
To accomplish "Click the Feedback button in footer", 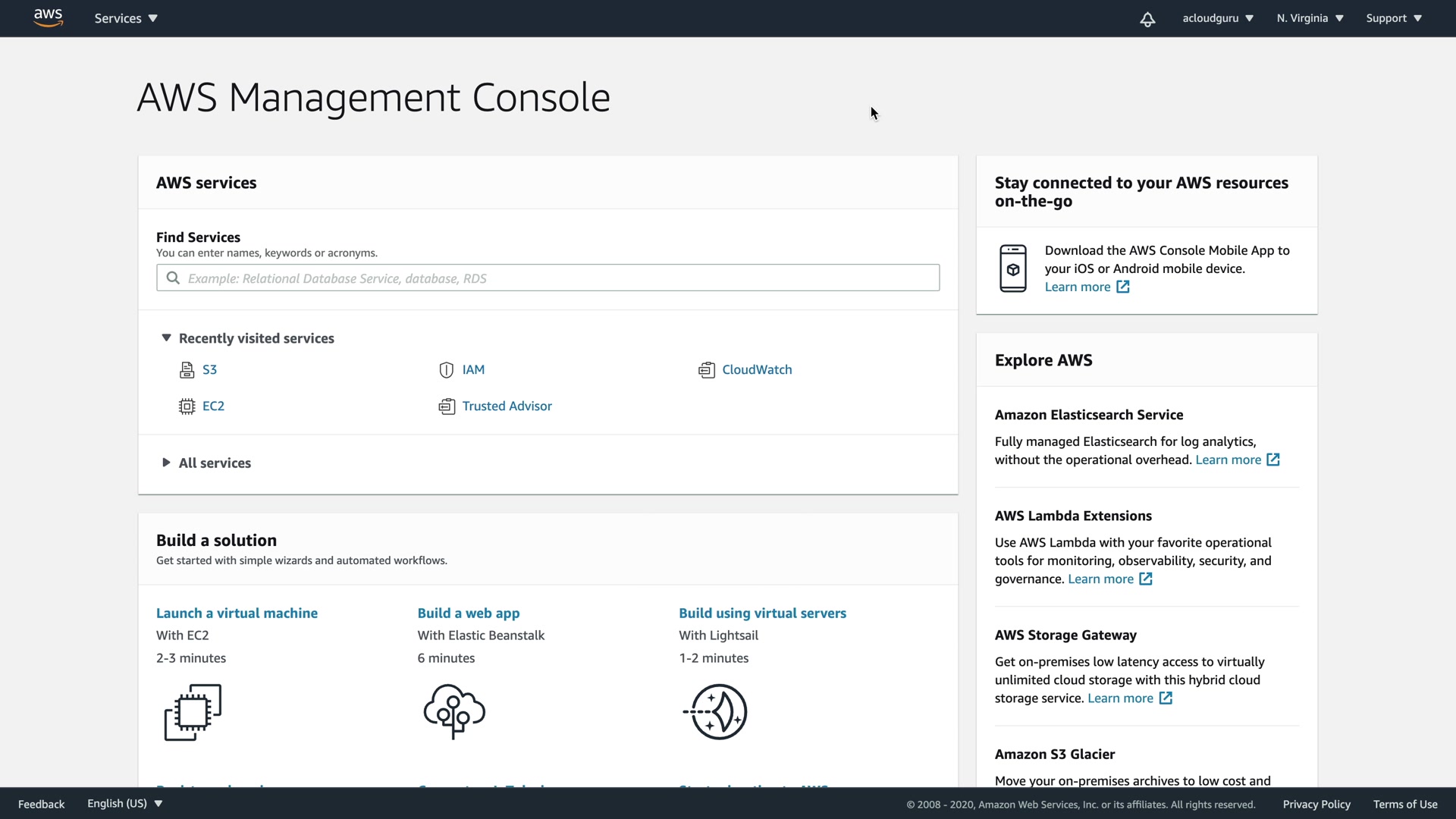I will coord(41,804).
